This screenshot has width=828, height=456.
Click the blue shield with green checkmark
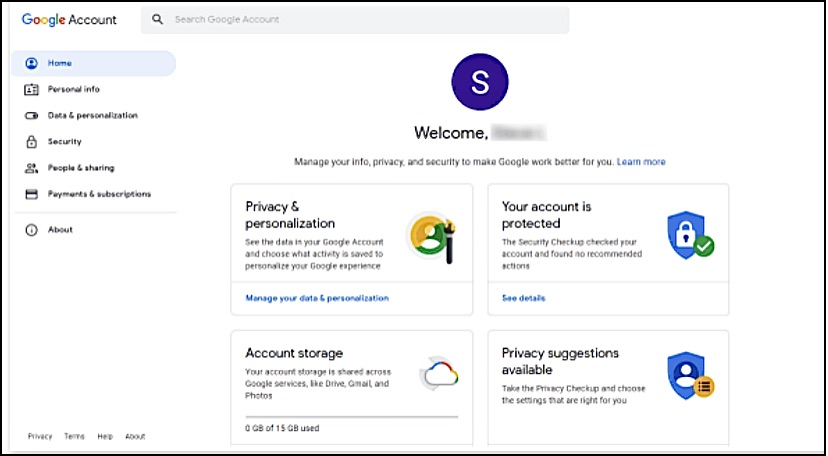pyautogui.click(x=690, y=235)
